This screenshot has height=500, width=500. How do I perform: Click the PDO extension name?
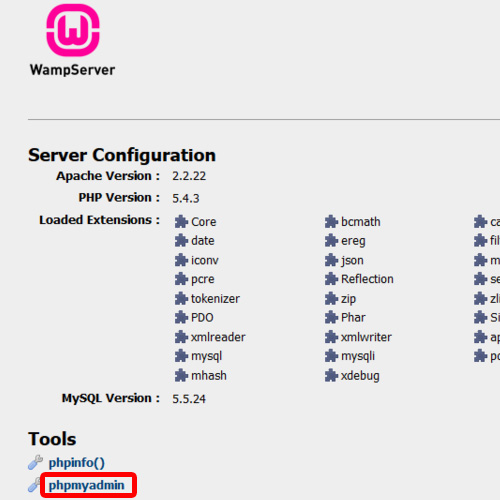202,318
